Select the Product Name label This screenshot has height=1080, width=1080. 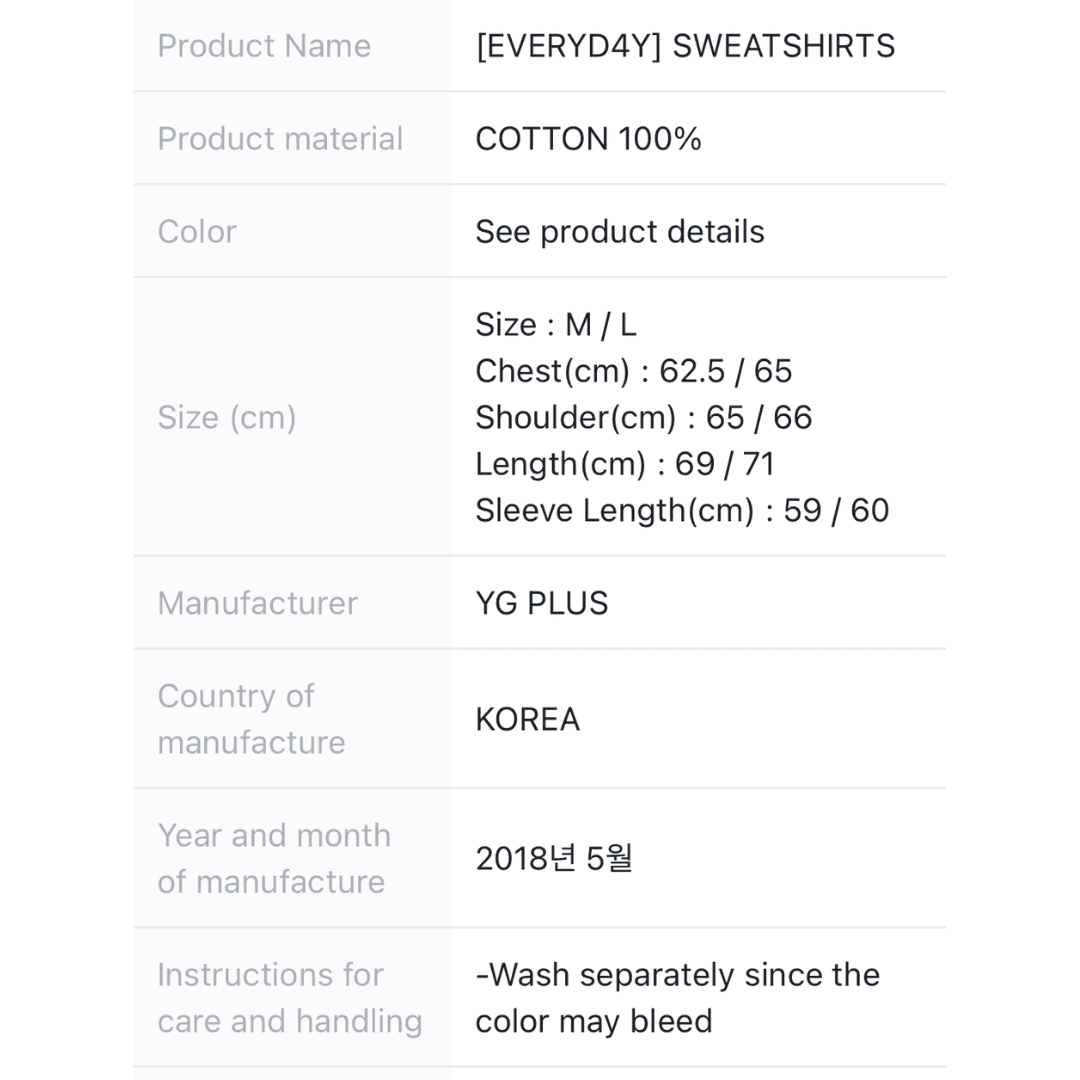pyautogui.click(x=264, y=46)
